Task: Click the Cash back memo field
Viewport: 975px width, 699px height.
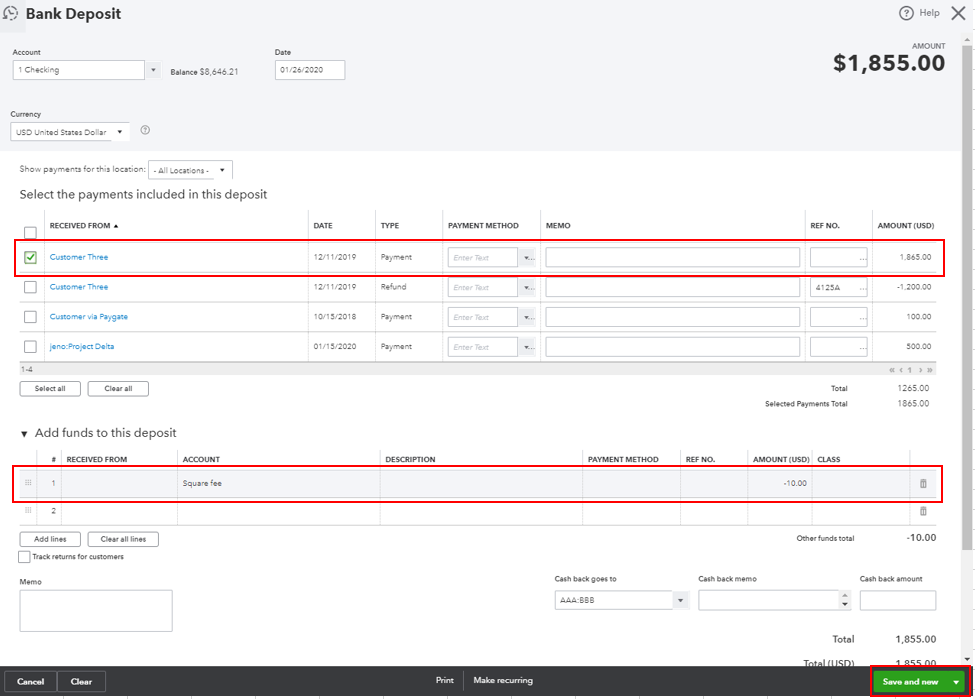Action: (769, 600)
